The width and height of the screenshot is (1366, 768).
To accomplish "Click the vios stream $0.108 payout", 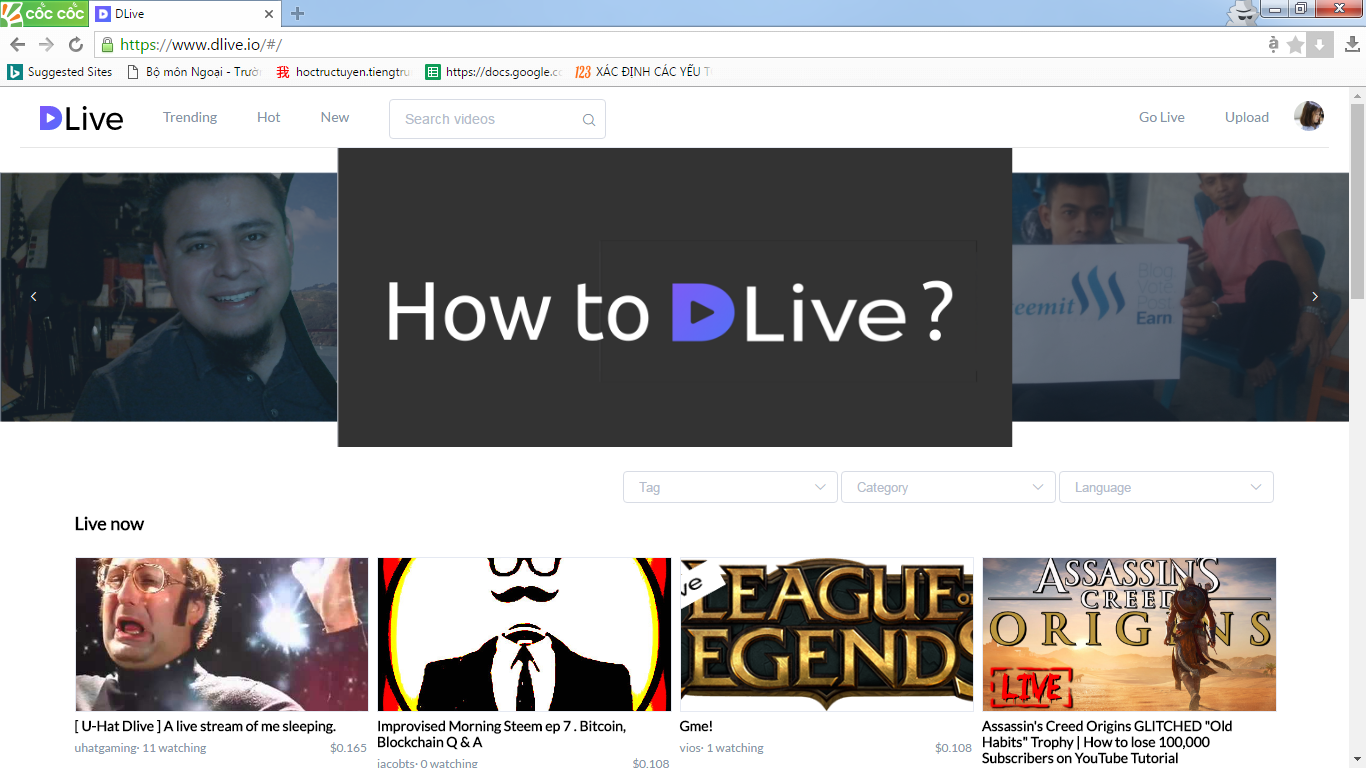I will tap(953, 748).
